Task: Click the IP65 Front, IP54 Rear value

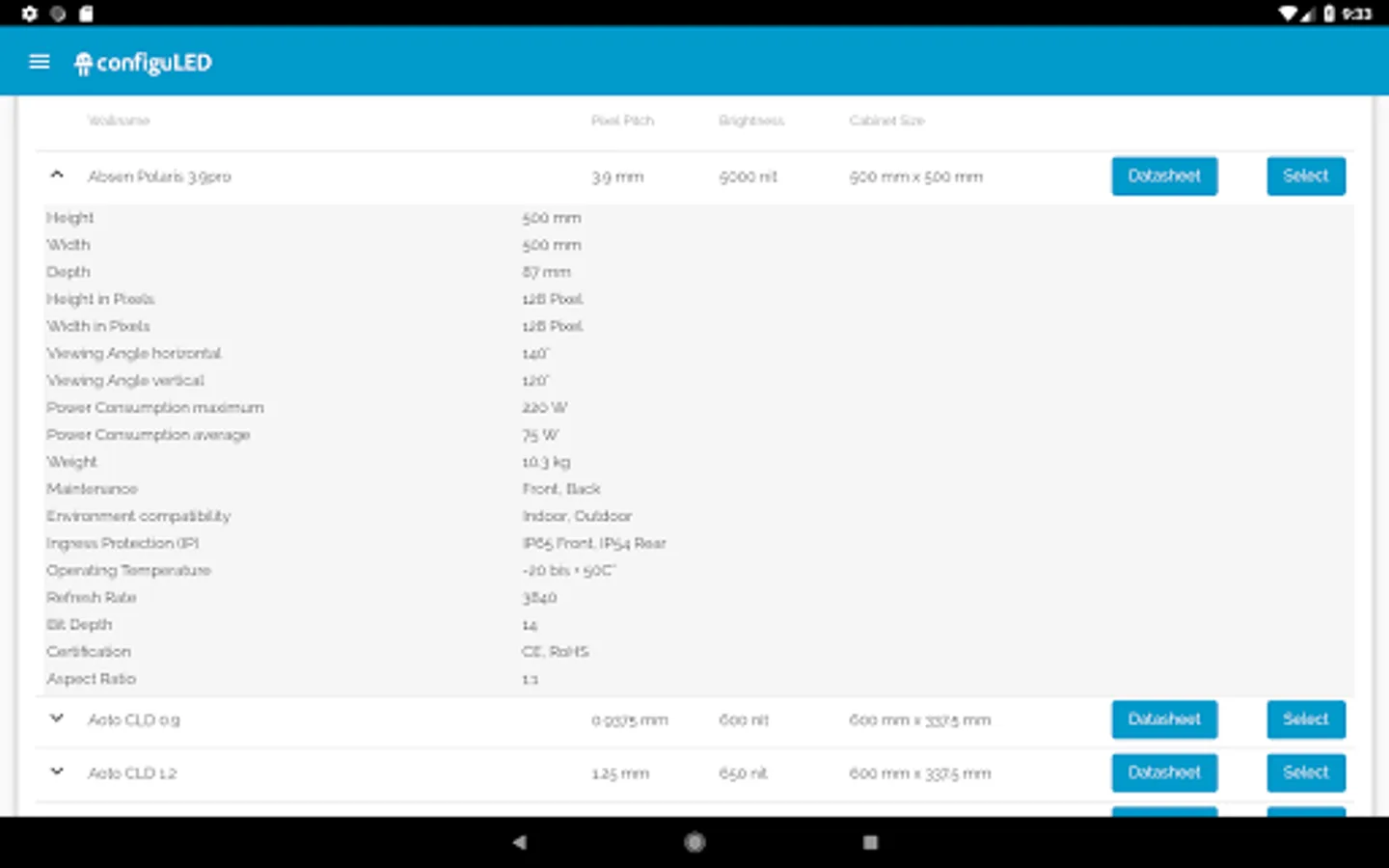Action: (x=594, y=543)
